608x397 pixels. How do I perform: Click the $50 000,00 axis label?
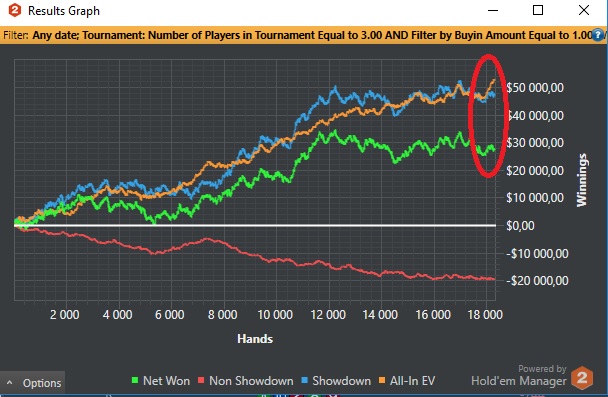pos(535,88)
